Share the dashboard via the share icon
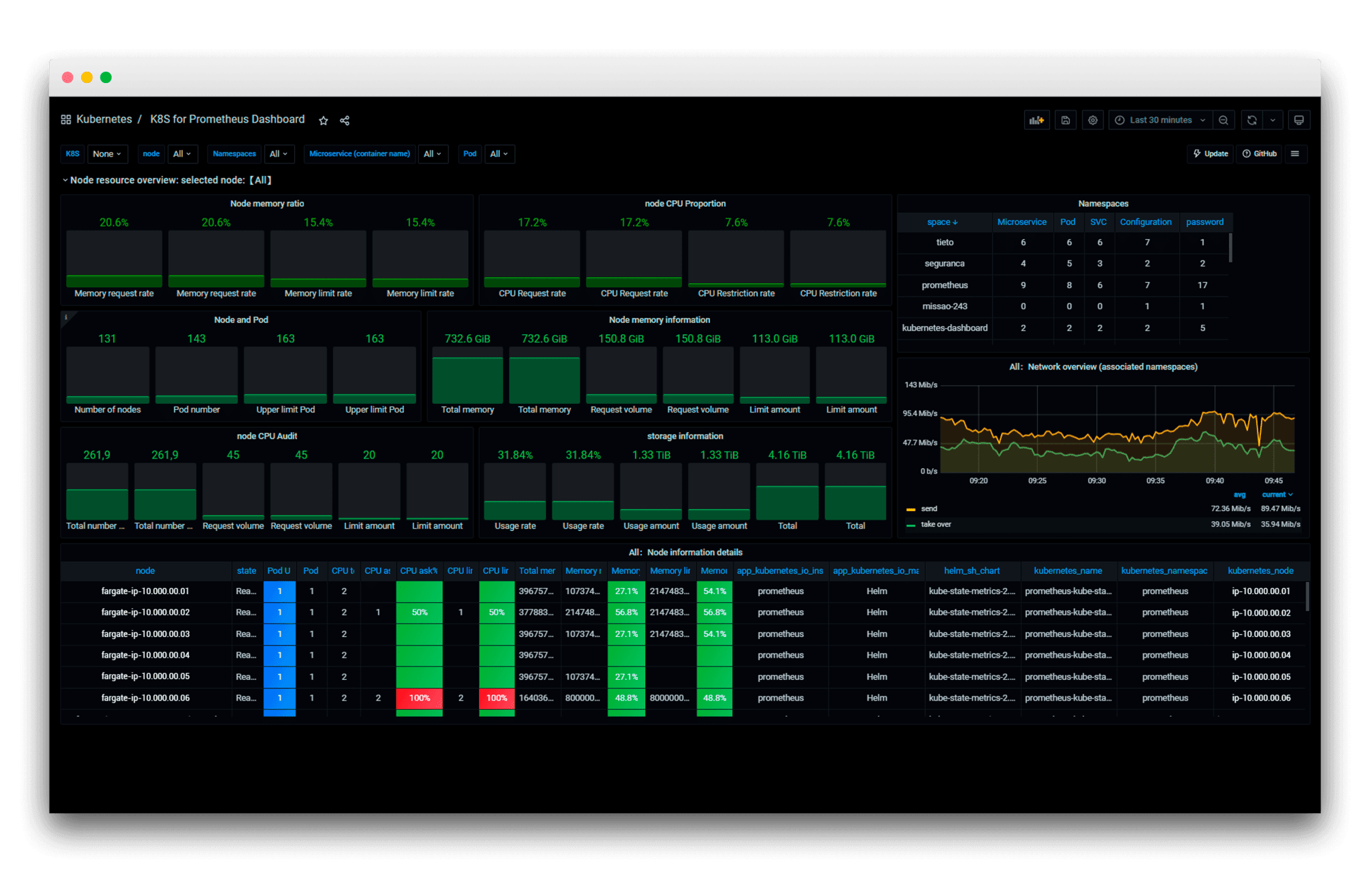 (344, 120)
